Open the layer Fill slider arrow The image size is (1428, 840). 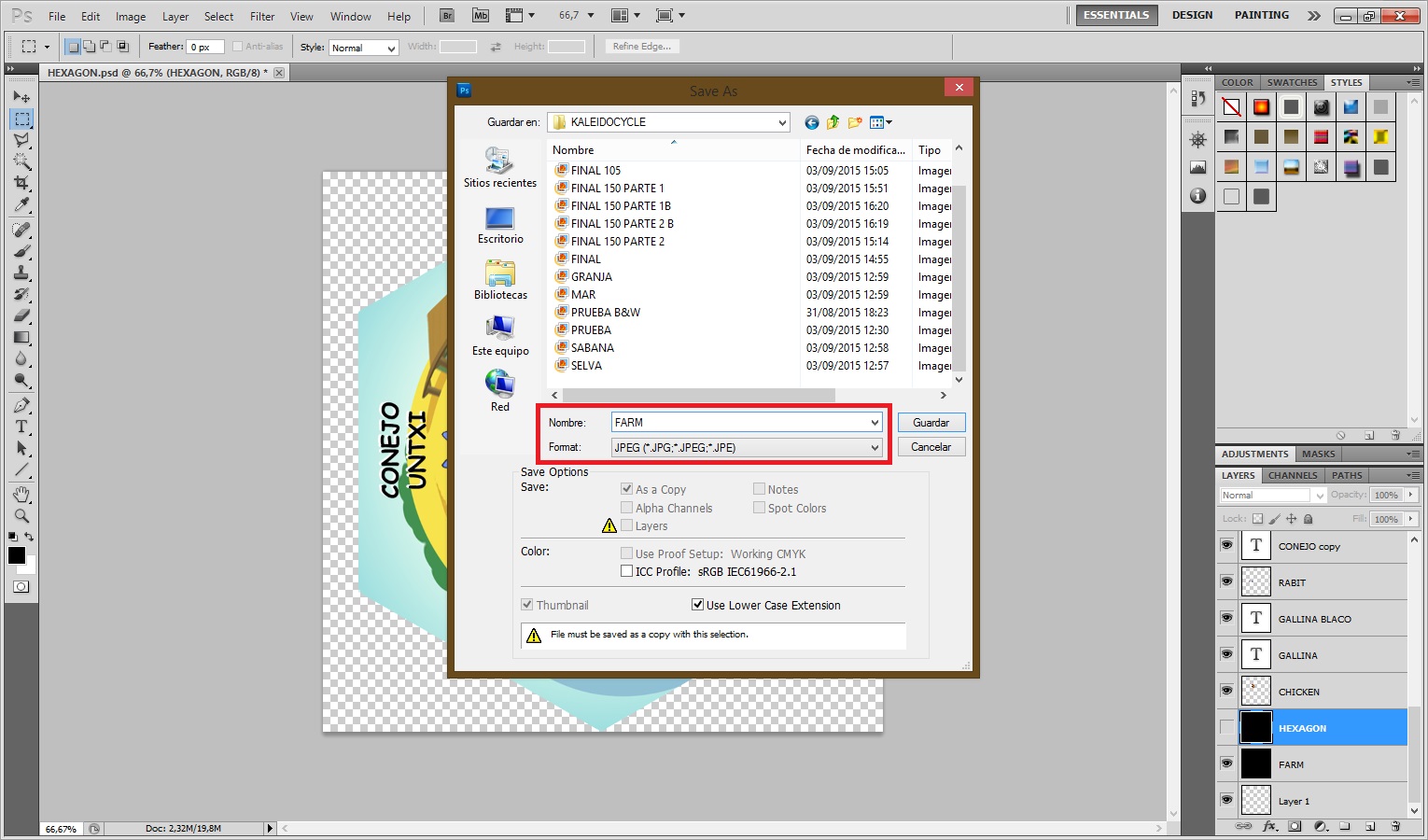coord(1411,519)
